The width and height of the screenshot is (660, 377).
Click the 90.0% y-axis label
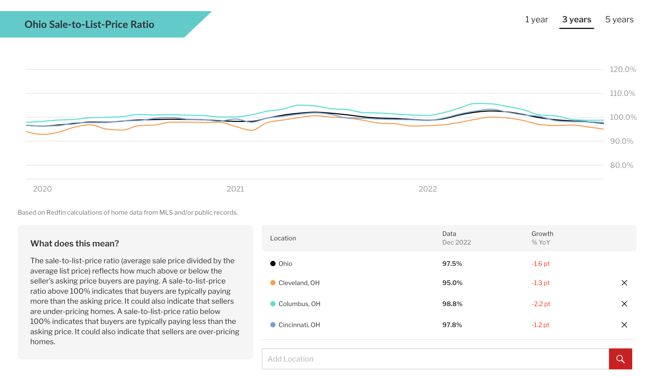[622, 141]
